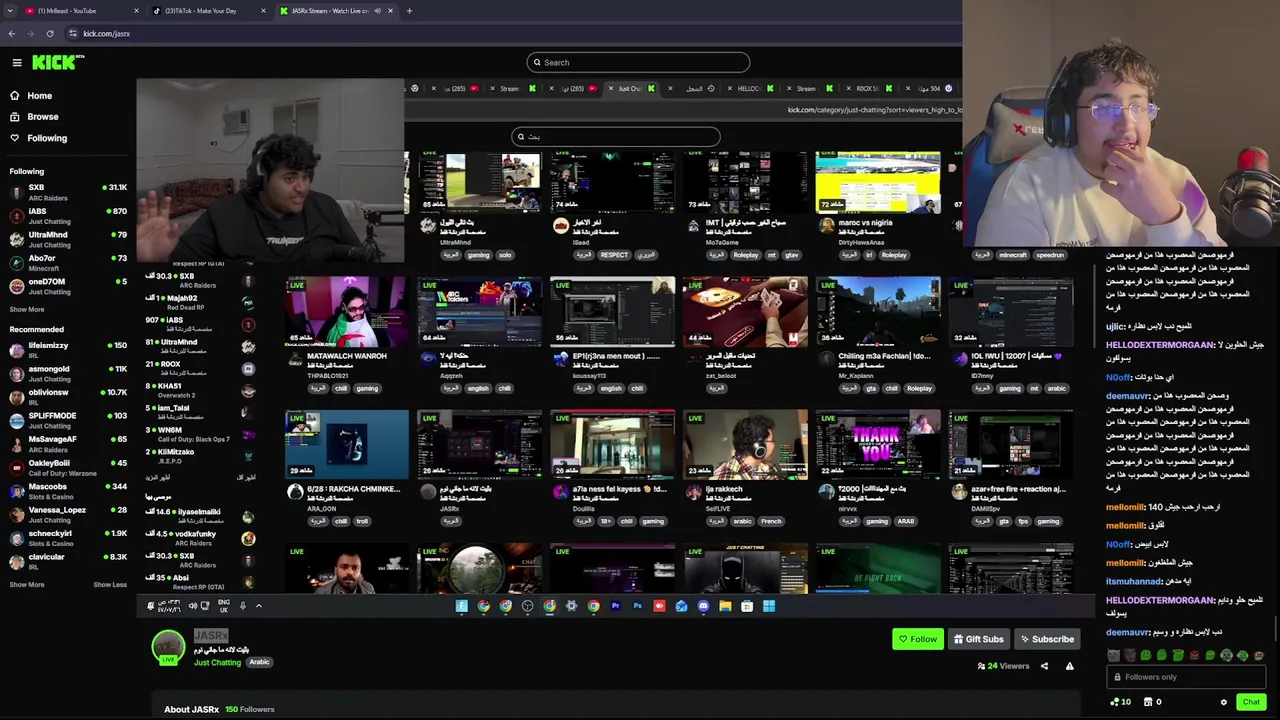Viewport: 1280px width, 720px height.
Task: Open lifeismizzy recommended channel
Action: point(68,350)
